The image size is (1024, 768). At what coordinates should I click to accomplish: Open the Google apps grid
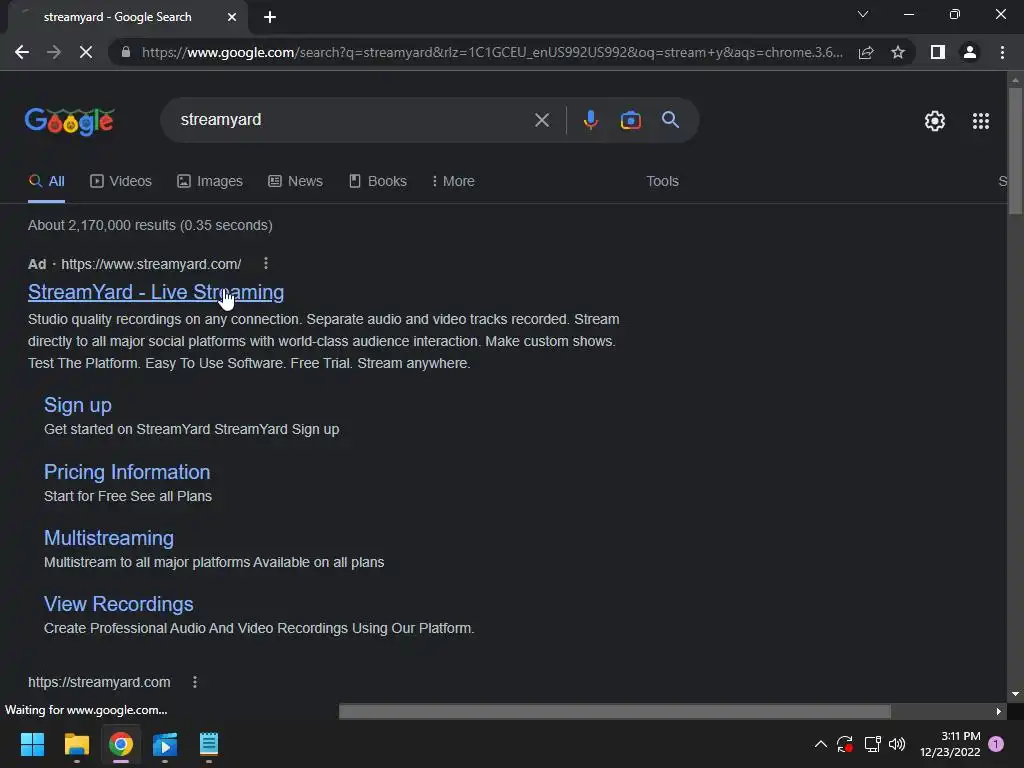(981, 121)
